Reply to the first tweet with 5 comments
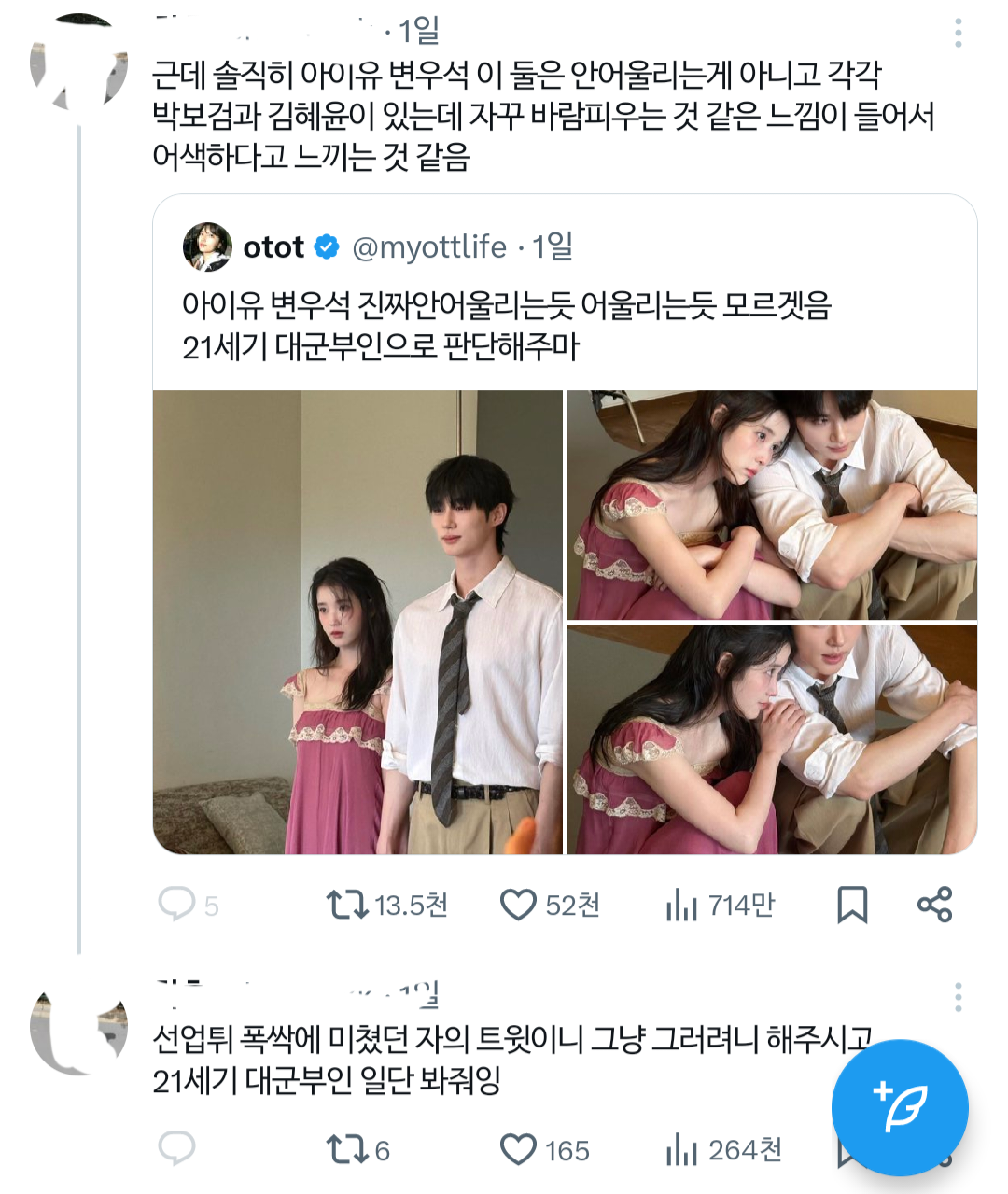1008x1194 pixels. point(176,904)
